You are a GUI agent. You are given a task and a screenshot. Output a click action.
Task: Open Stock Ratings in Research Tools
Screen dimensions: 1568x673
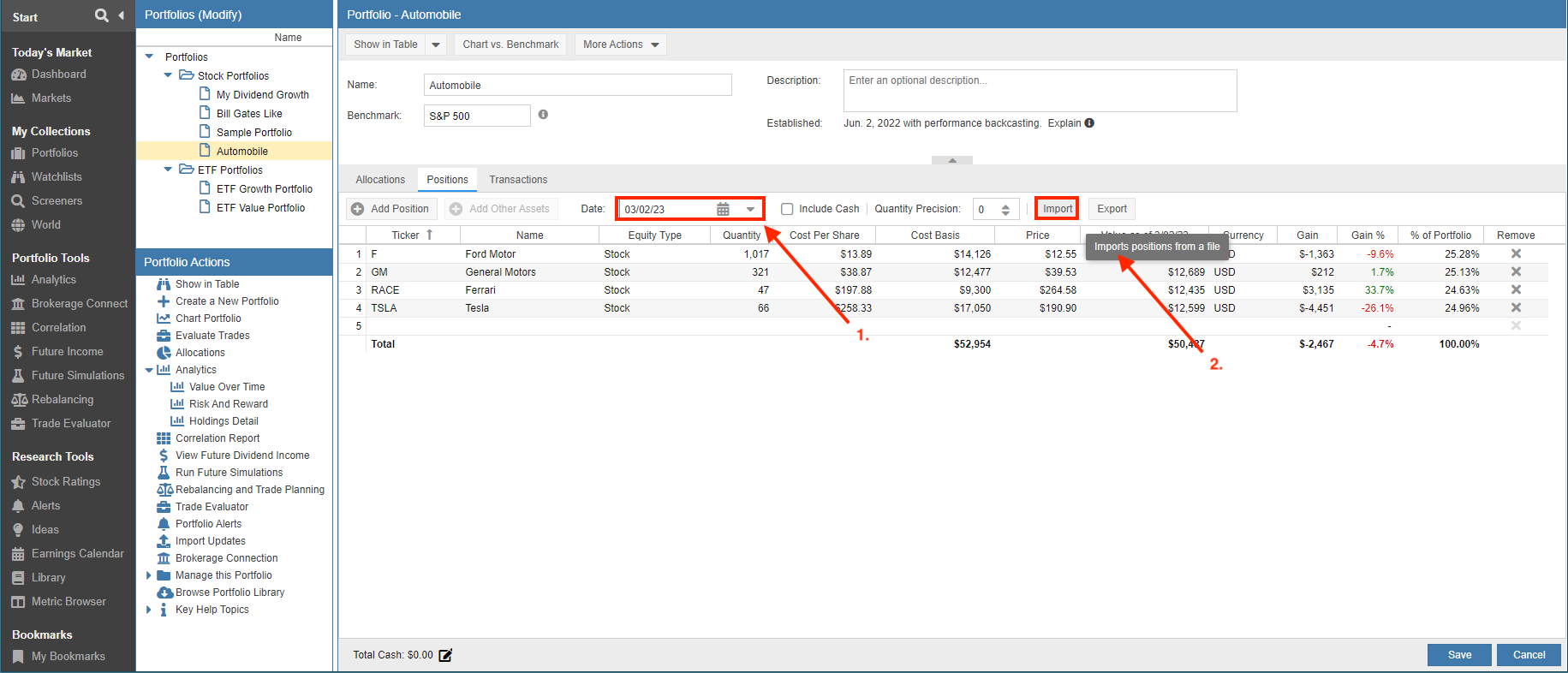[65, 482]
